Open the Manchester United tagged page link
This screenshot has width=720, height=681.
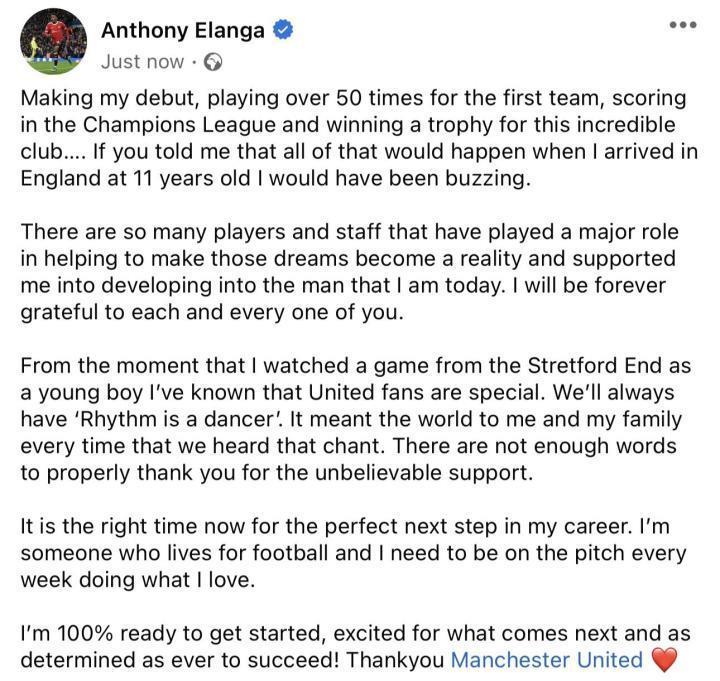(547, 659)
